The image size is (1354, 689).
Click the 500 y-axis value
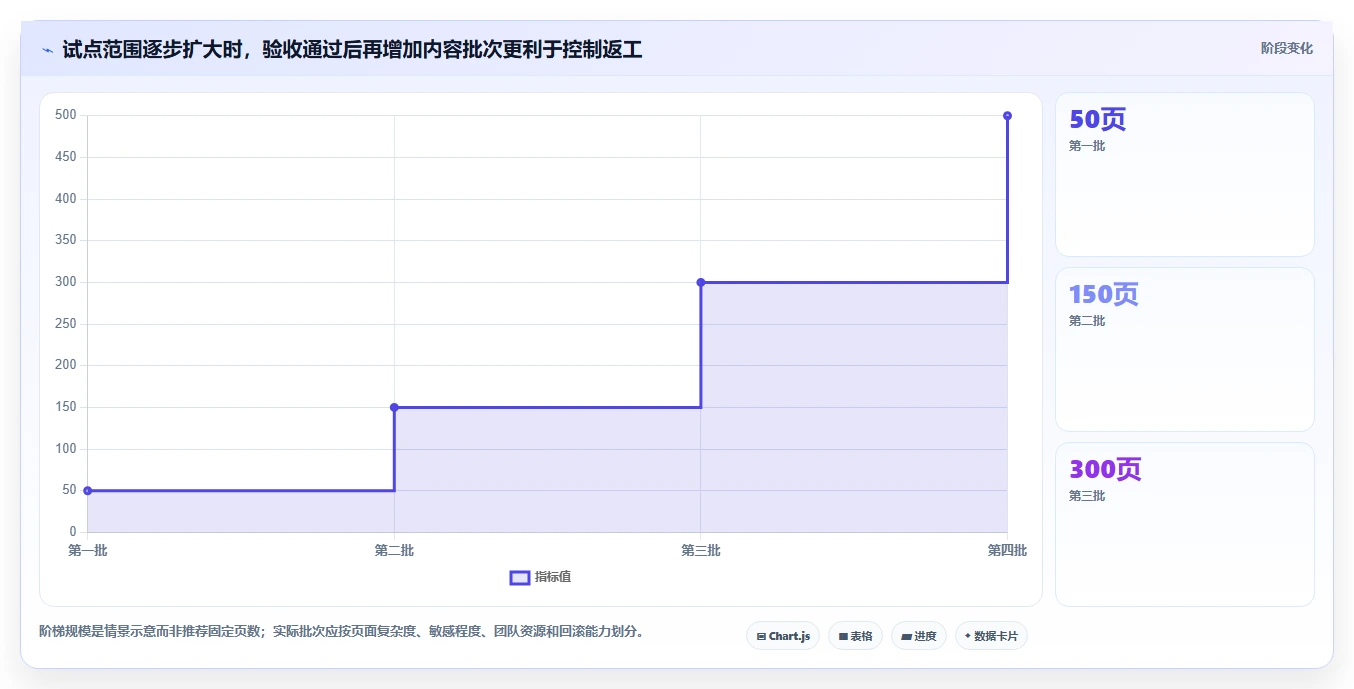66,115
